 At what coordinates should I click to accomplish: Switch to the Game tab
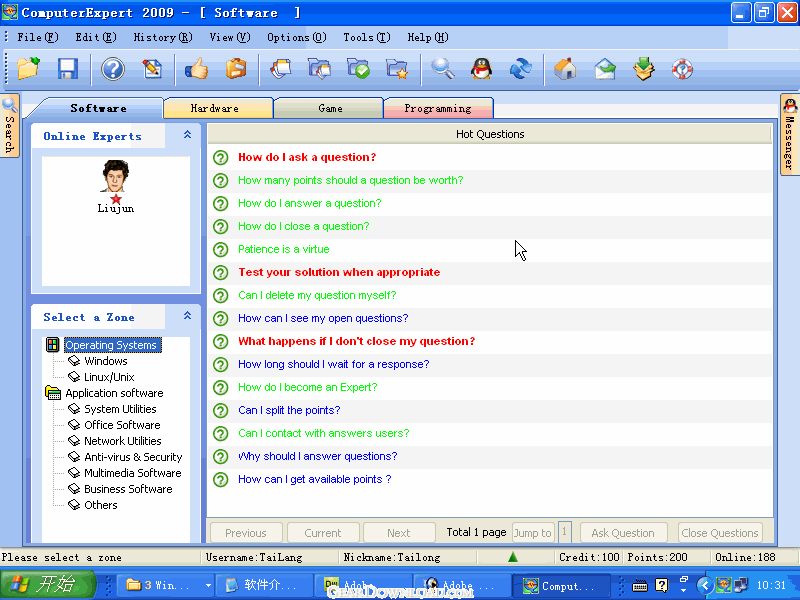click(329, 108)
